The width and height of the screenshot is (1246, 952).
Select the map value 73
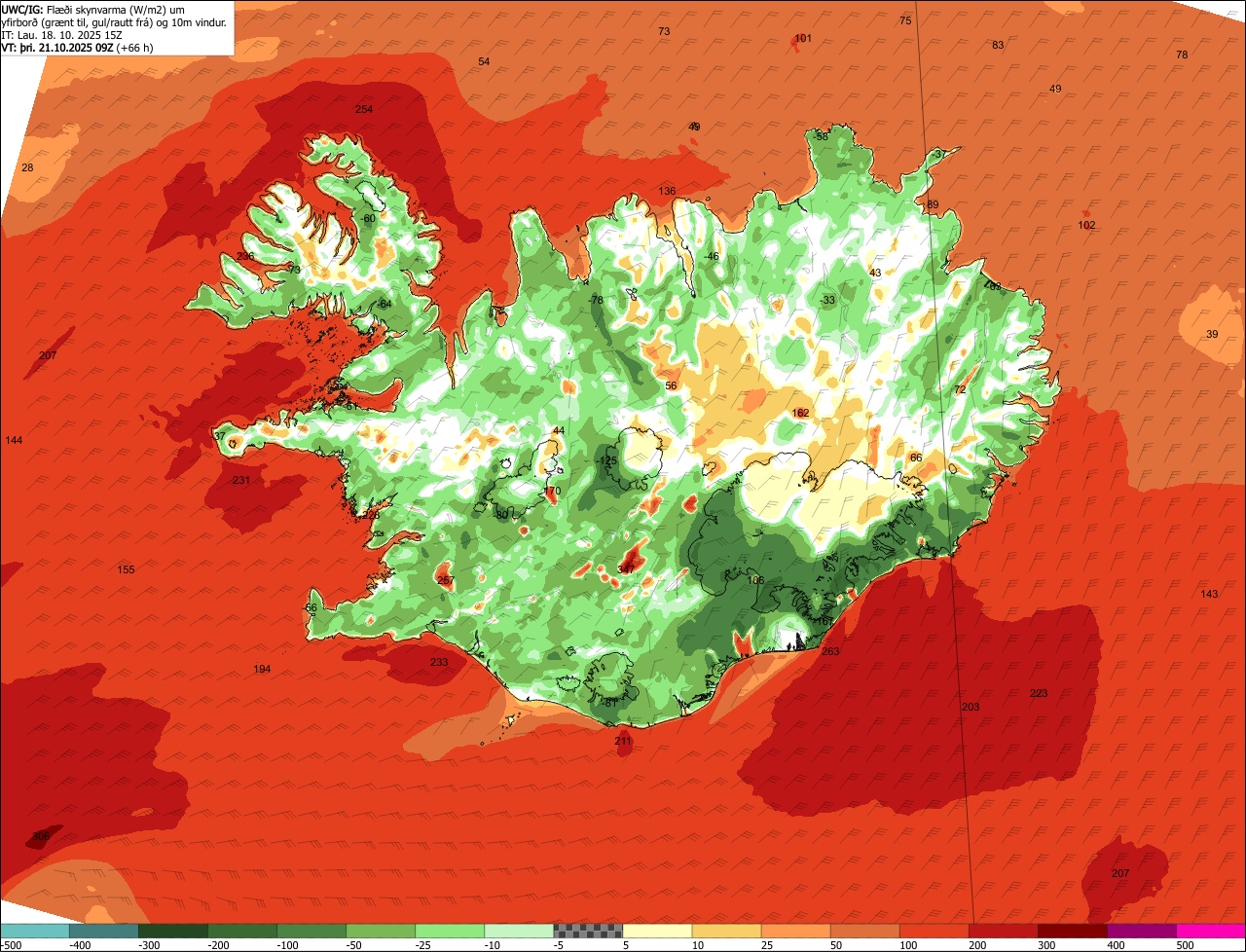point(664,31)
